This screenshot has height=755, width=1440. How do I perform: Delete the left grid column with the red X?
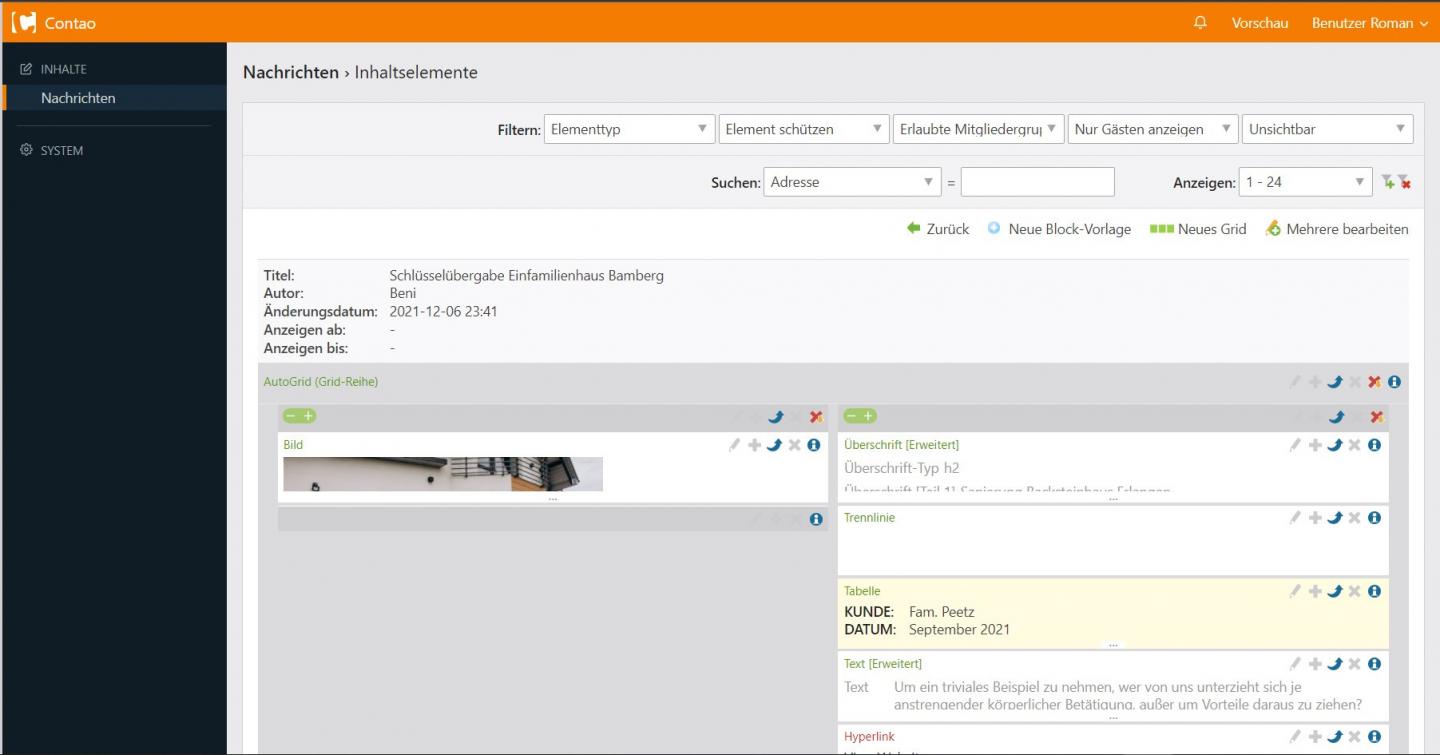(x=816, y=417)
